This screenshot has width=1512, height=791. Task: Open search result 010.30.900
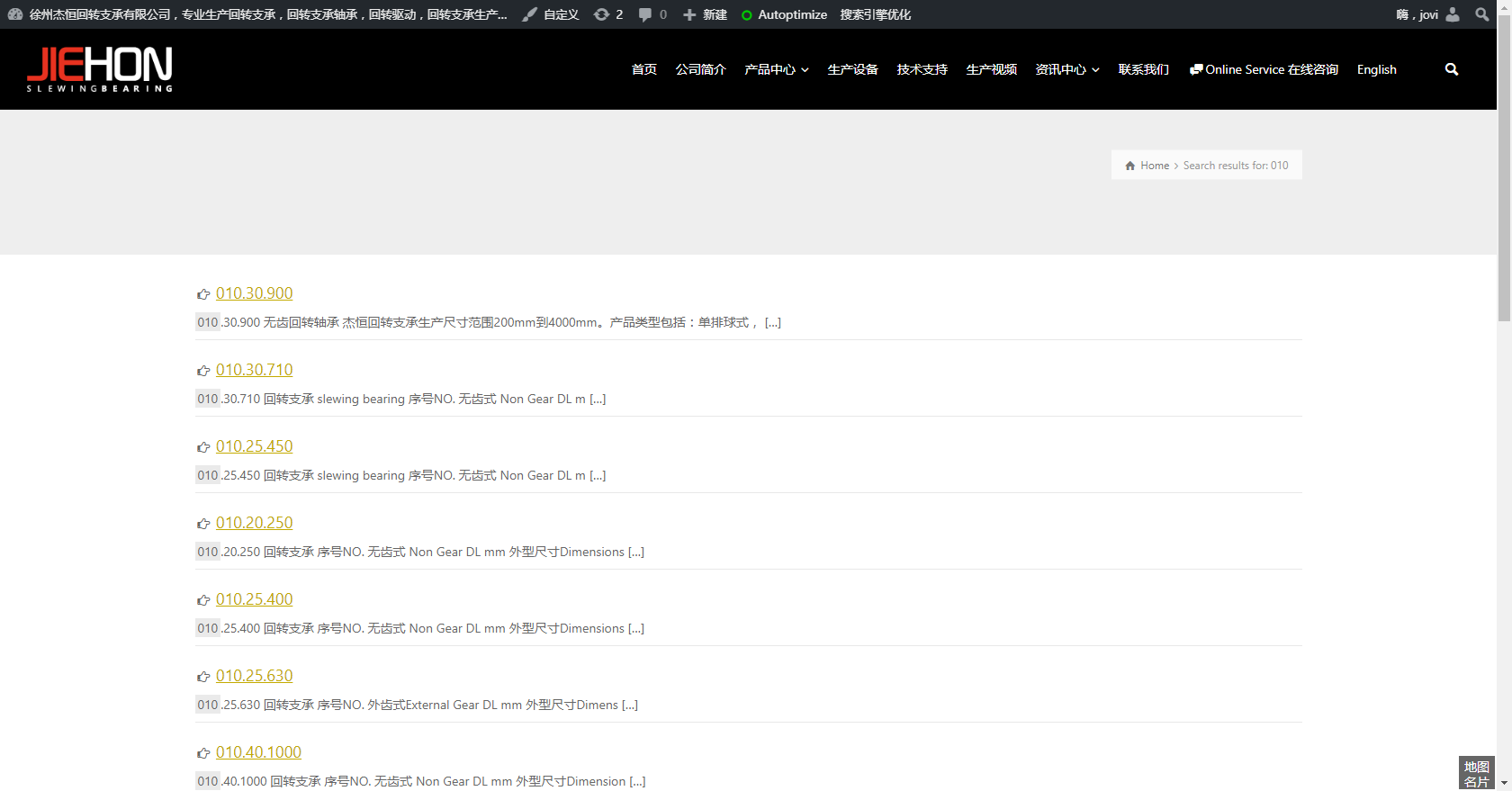pos(254,293)
